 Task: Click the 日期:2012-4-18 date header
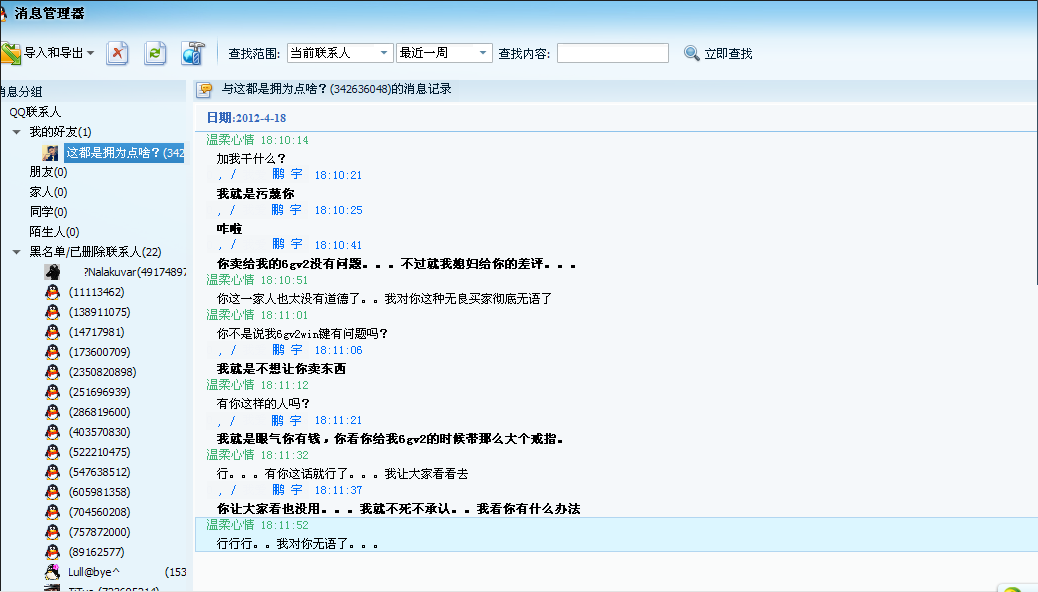click(246, 118)
